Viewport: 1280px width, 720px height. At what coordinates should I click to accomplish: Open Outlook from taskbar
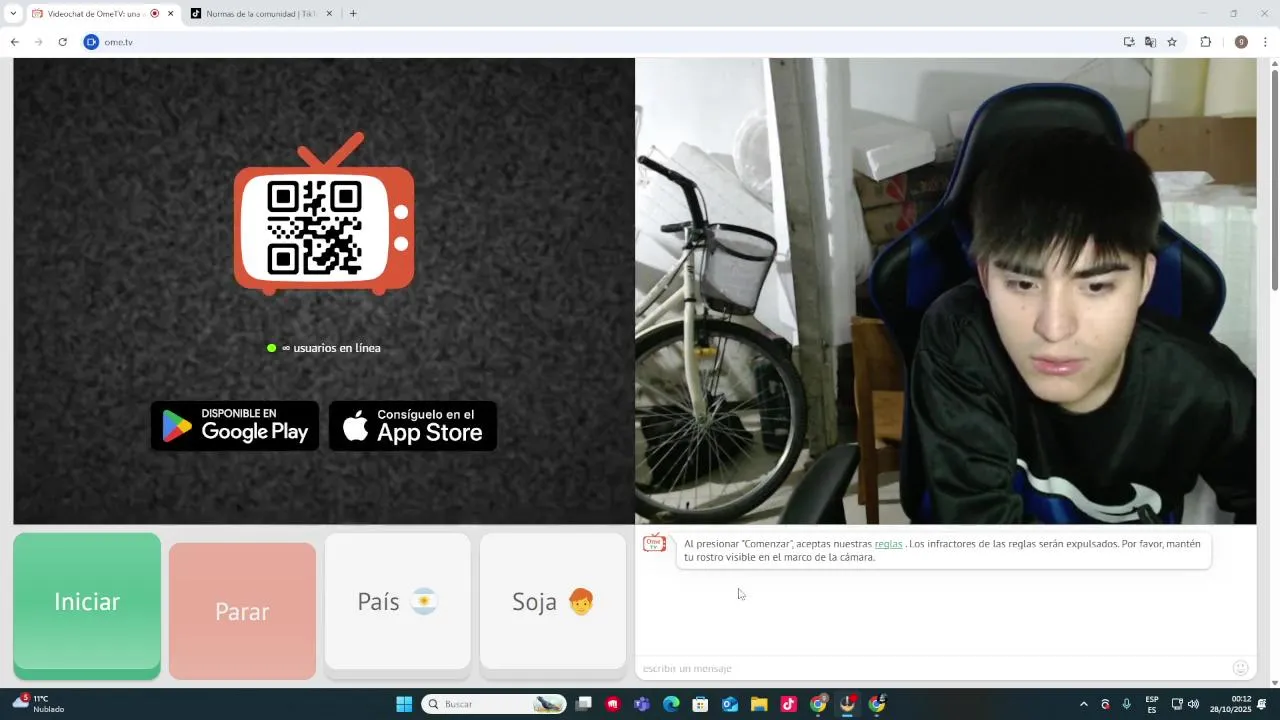730,704
